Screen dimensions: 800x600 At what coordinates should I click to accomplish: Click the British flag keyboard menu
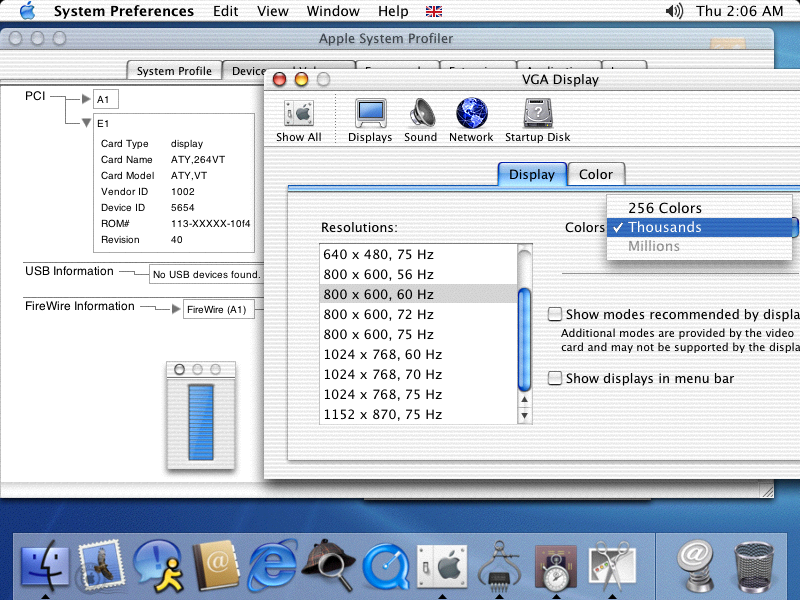pos(434,11)
